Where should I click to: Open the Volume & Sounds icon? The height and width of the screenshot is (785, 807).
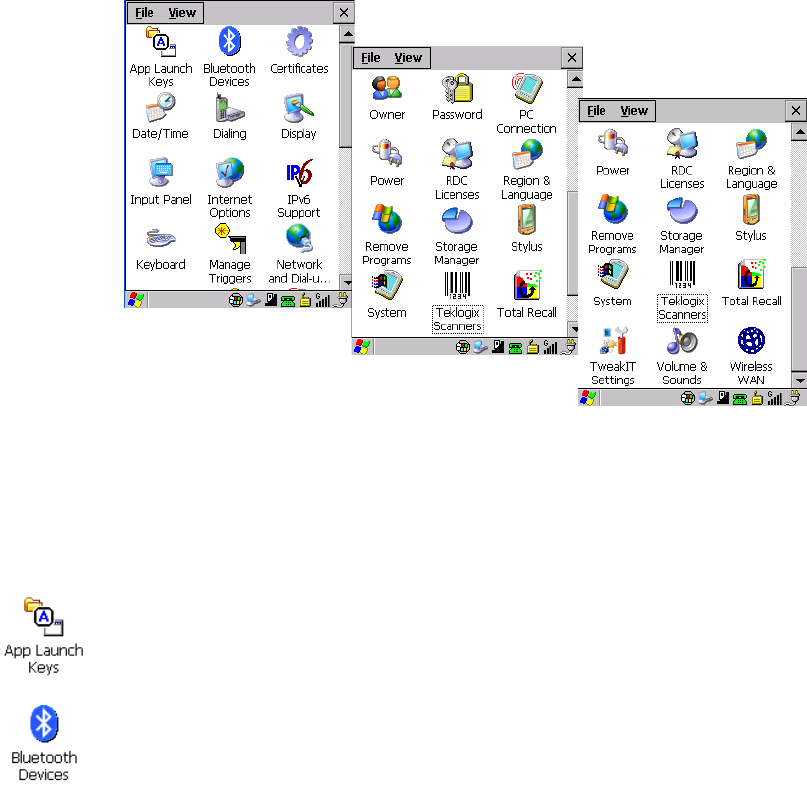point(682,356)
